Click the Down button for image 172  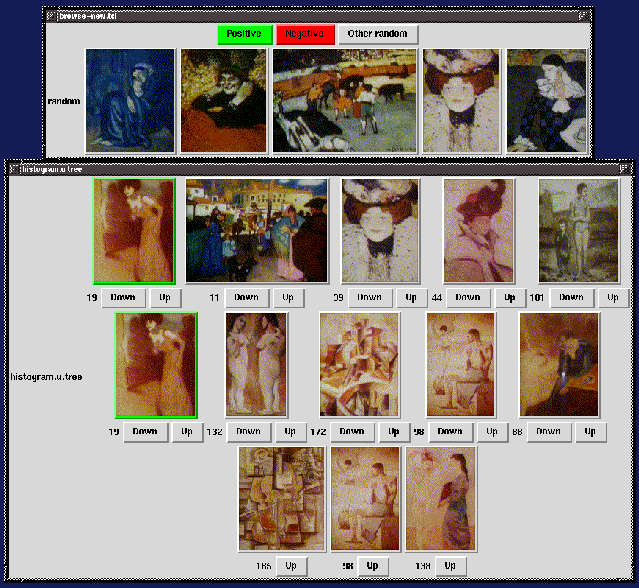[x=352, y=432]
